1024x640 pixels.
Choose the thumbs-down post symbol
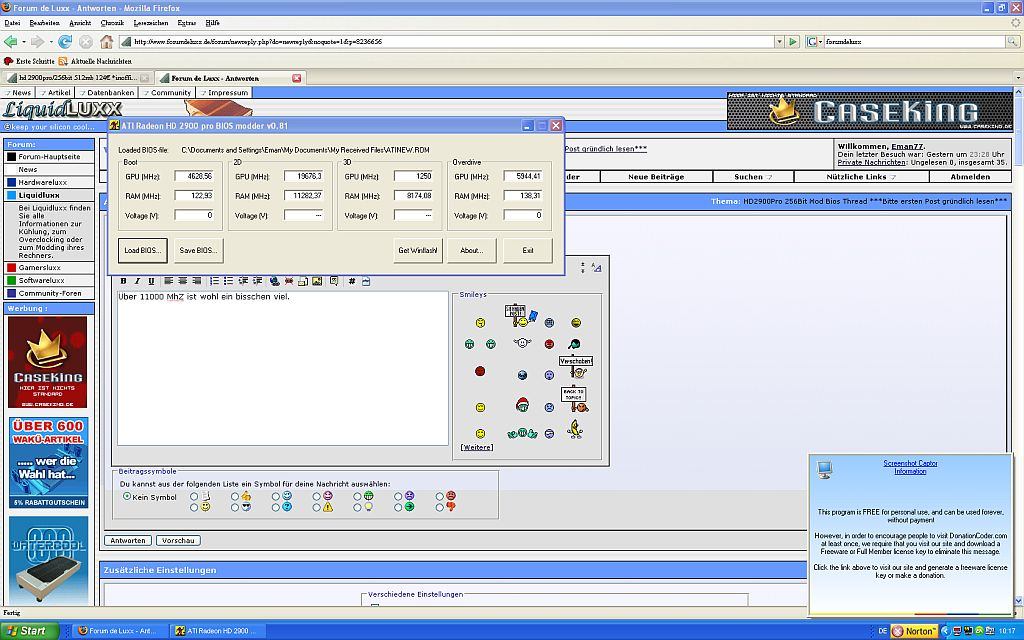click(440, 507)
